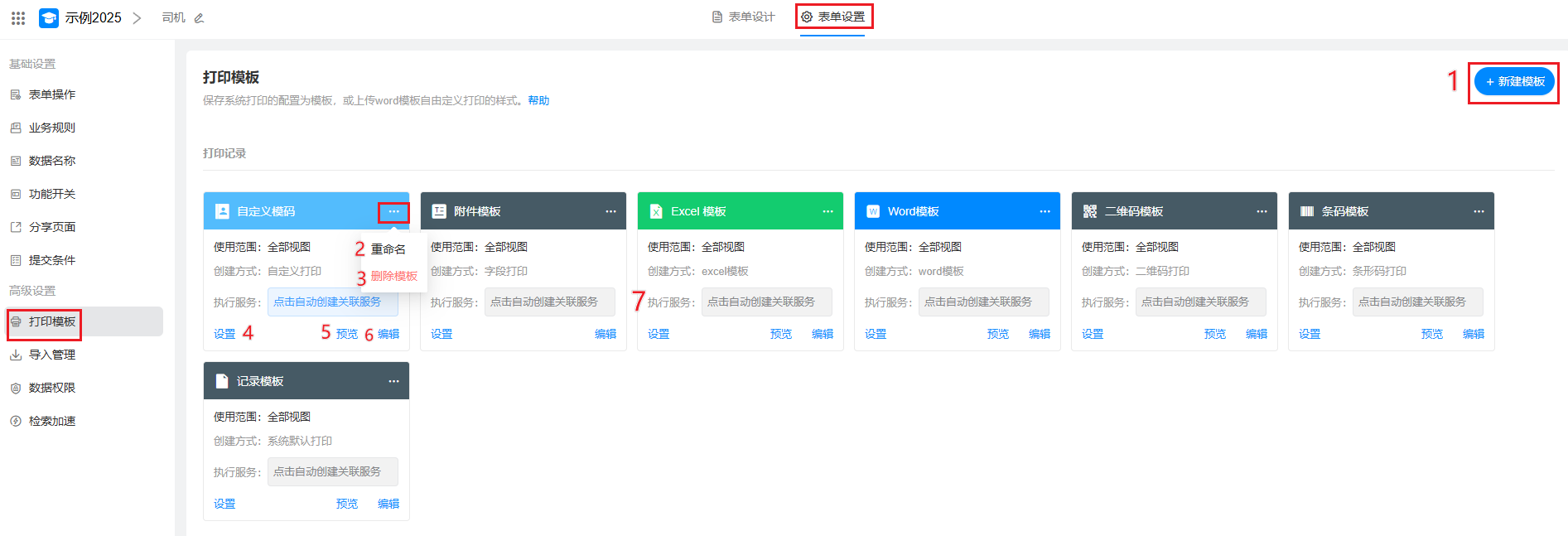This screenshot has width=1568, height=536.
Task: Open the more menu on Excel 模板 card
Action: pos(827,211)
